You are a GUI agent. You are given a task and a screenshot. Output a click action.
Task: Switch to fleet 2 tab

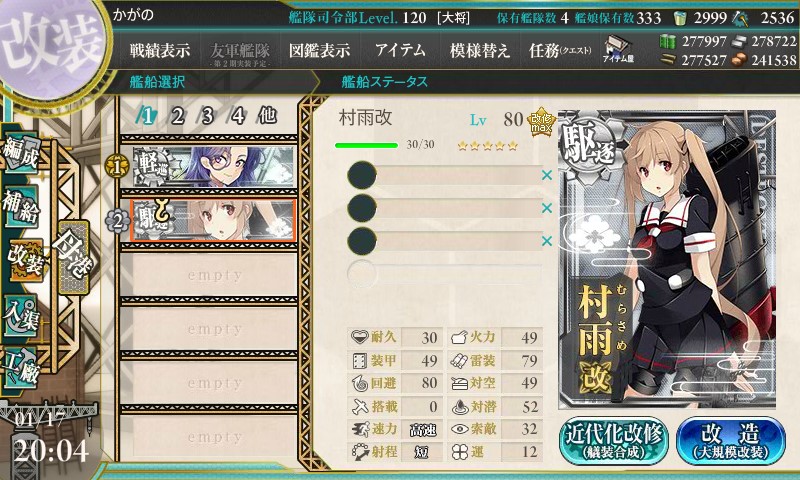coord(177,117)
